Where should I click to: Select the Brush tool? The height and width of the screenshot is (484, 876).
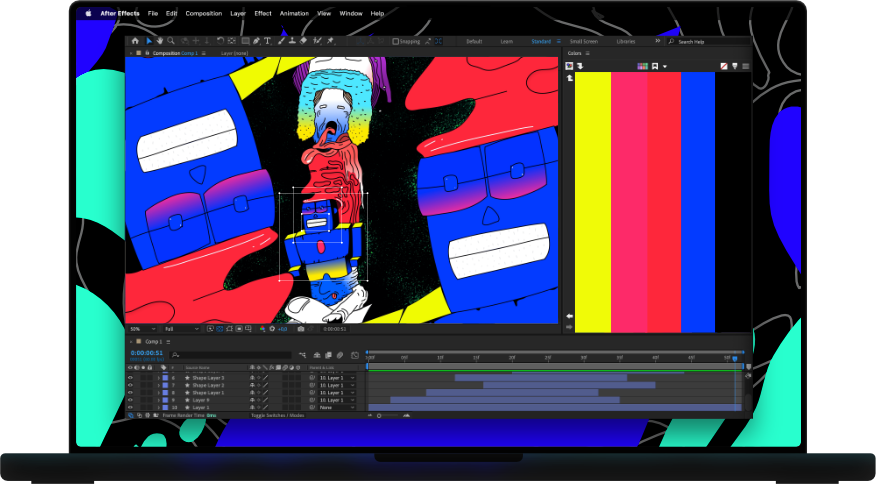click(x=282, y=41)
